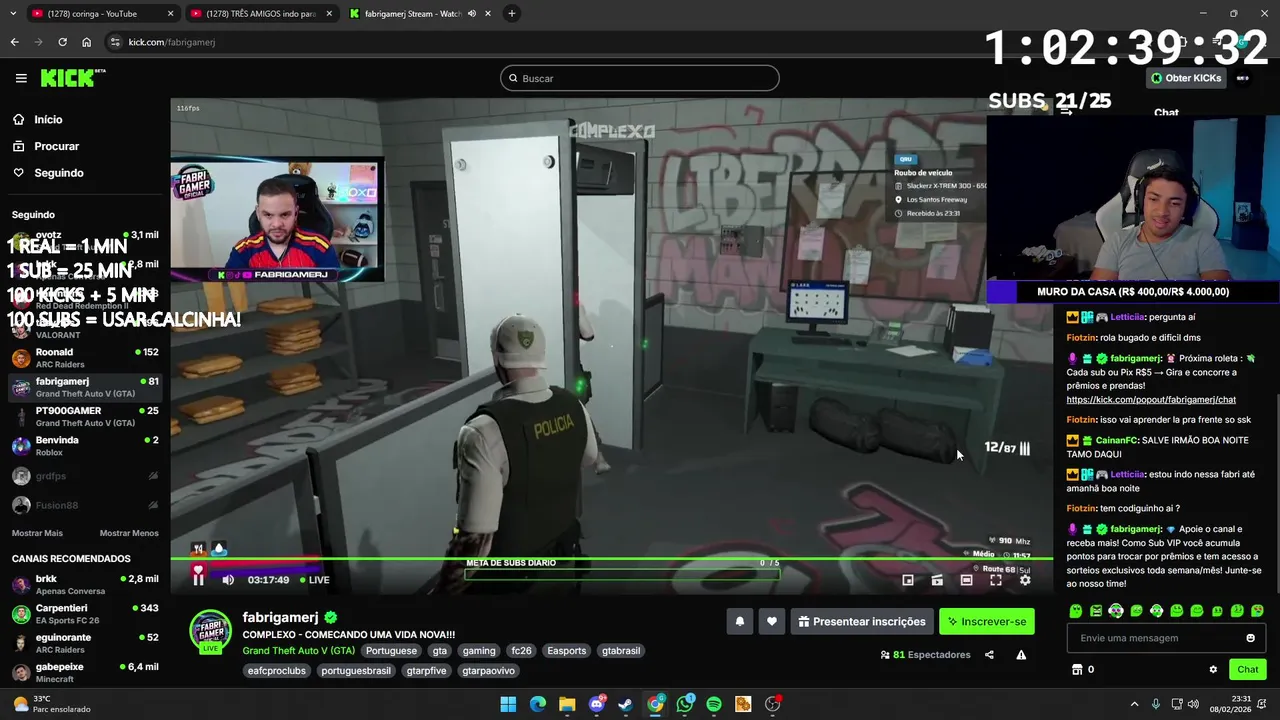1280x720 pixels.
Task: Open the kick.com popout chat link
Action: pyautogui.click(x=1151, y=399)
